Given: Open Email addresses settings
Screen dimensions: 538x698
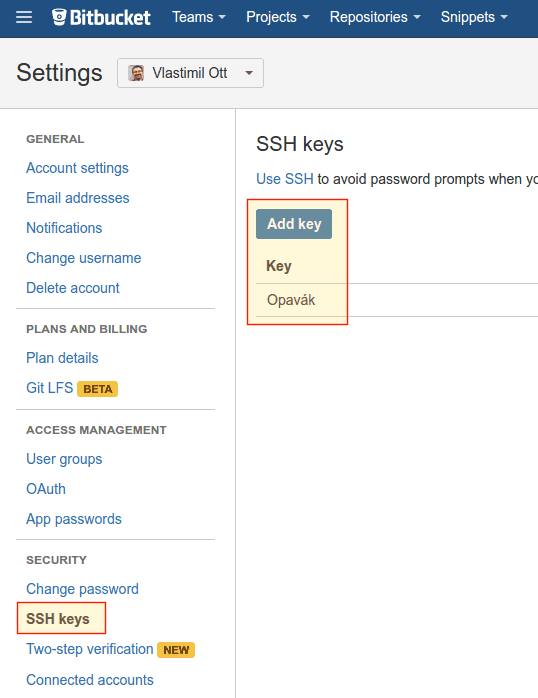Looking at the screenshot, I should pyautogui.click(x=78, y=198).
